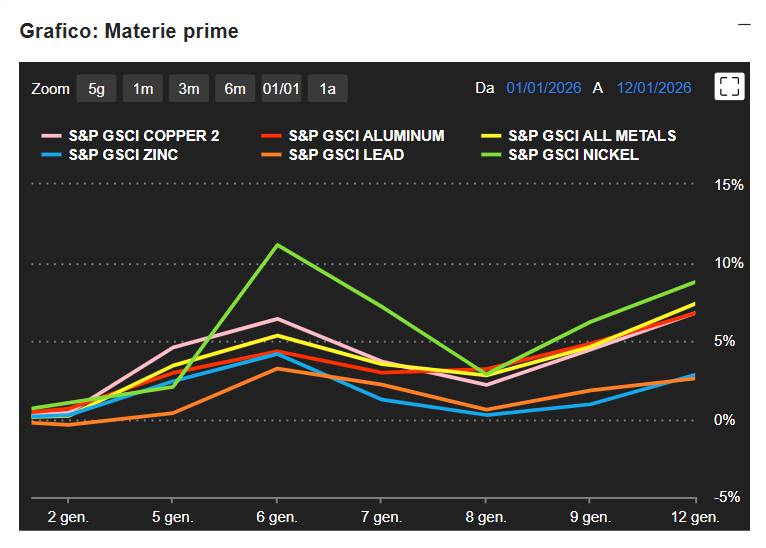Switch zoom to 1a range
The width and height of the screenshot is (766, 548).
tap(327, 88)
